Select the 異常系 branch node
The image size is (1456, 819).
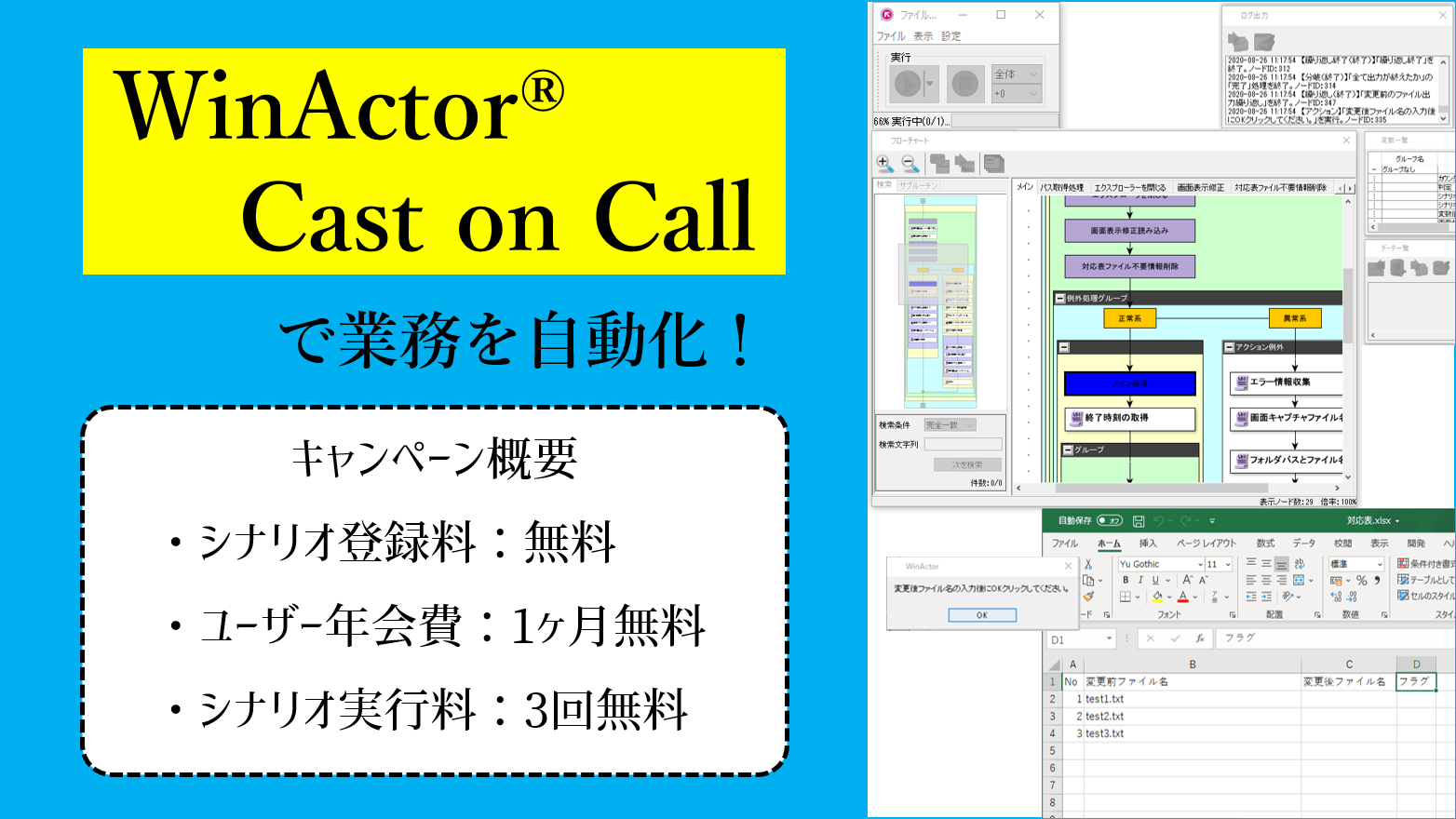click(x=1295, y=318)
